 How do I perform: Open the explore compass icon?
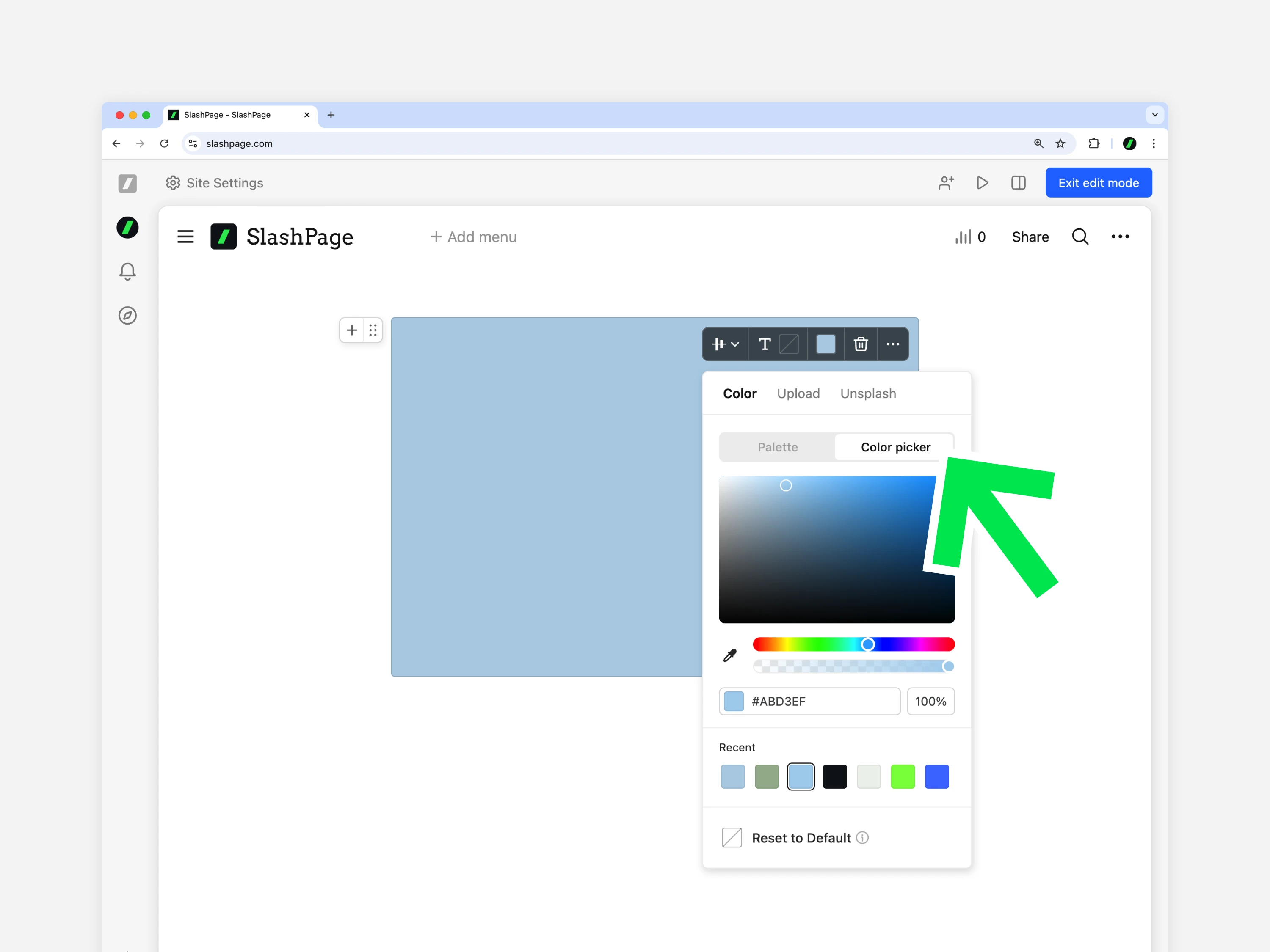point(127,315)
